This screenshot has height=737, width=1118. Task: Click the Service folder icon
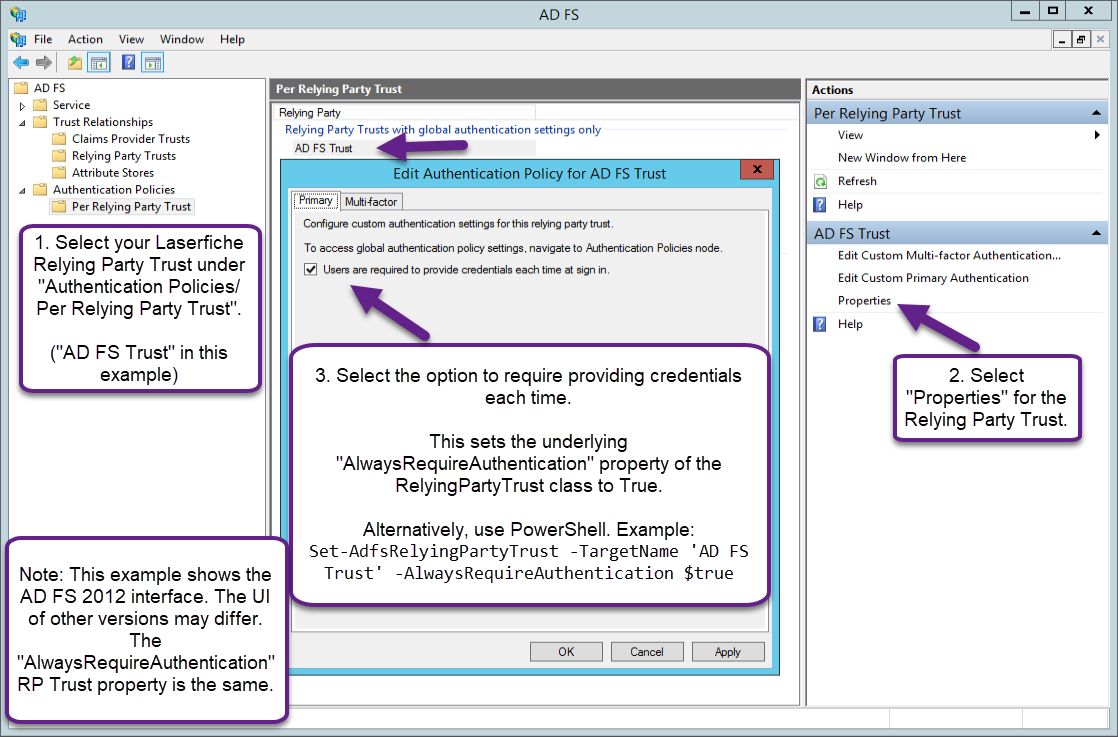[40, 105]
